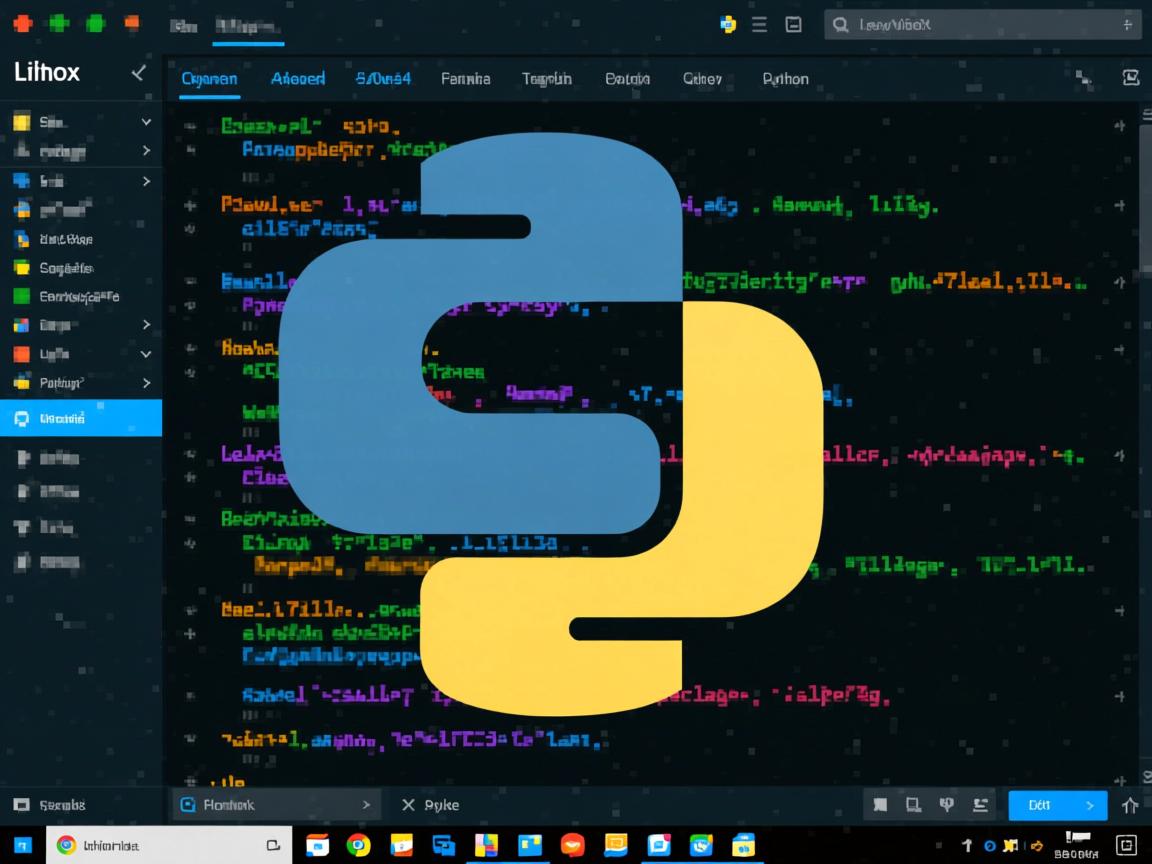This screenshot has width=1152, height=864.
Task: Open the dropdown arrow beside Flonwork in the bottom panel
Action: pyautogui.click(x=366, y=804)
